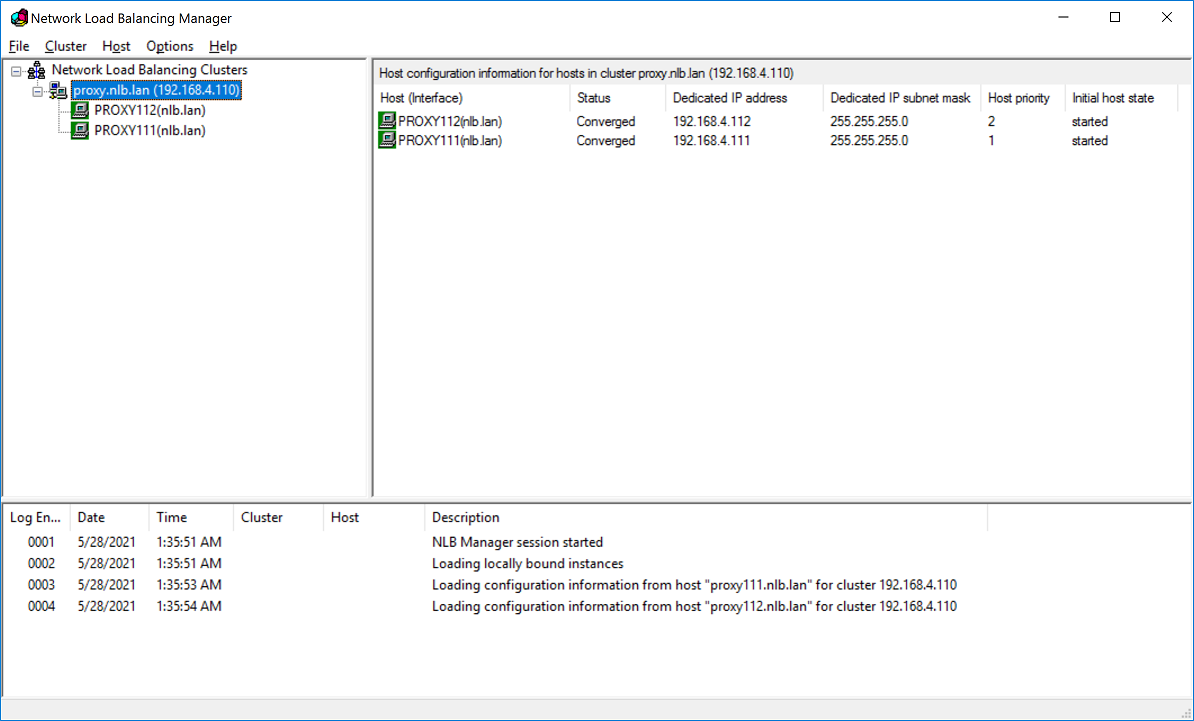Click Converged status of PROXY112 row

[x=605, y=121]
